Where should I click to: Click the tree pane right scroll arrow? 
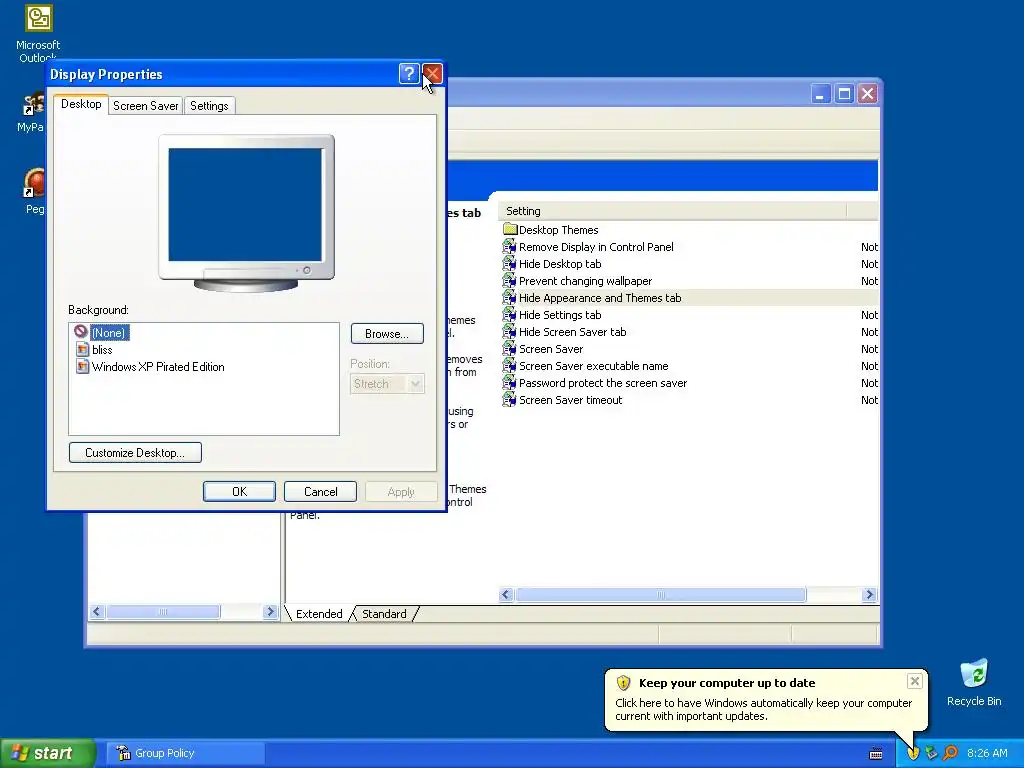pyautogui.click(x=270, y=612)
